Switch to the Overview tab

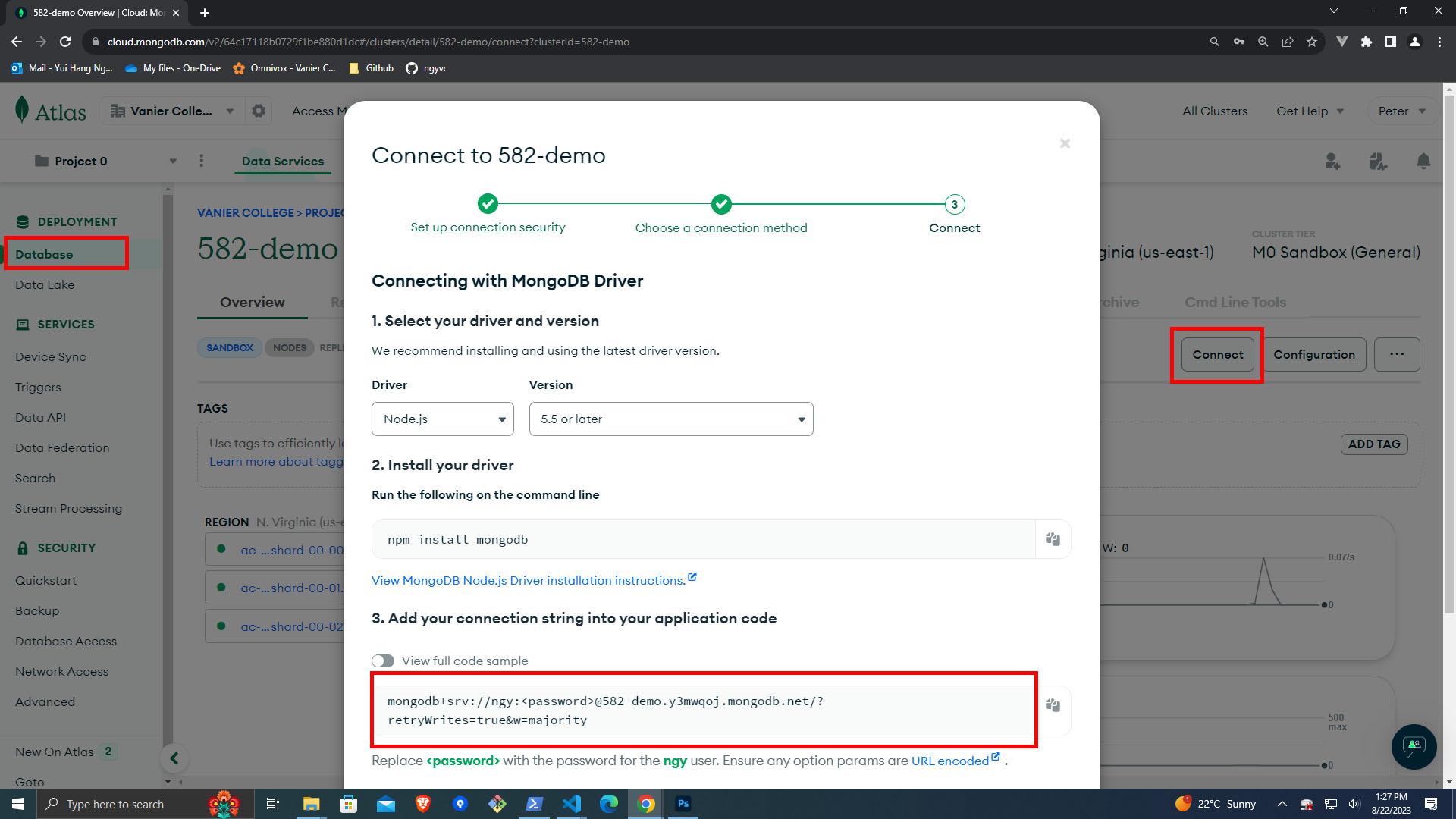point(252,303)
